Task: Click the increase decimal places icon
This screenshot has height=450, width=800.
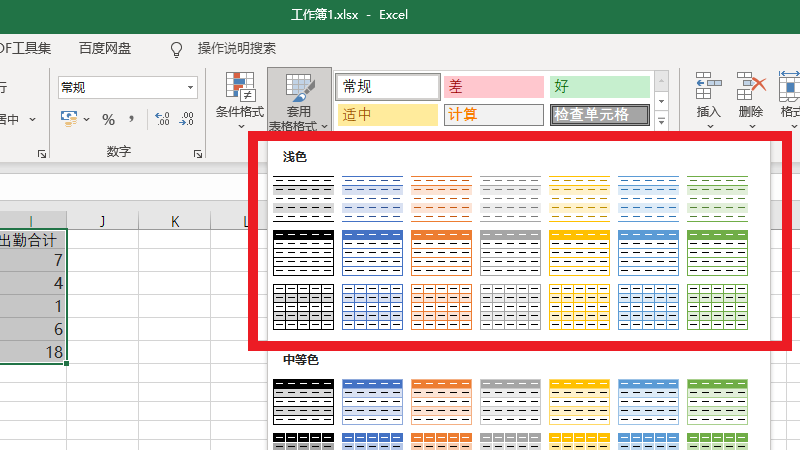Action: coord(163,120)
